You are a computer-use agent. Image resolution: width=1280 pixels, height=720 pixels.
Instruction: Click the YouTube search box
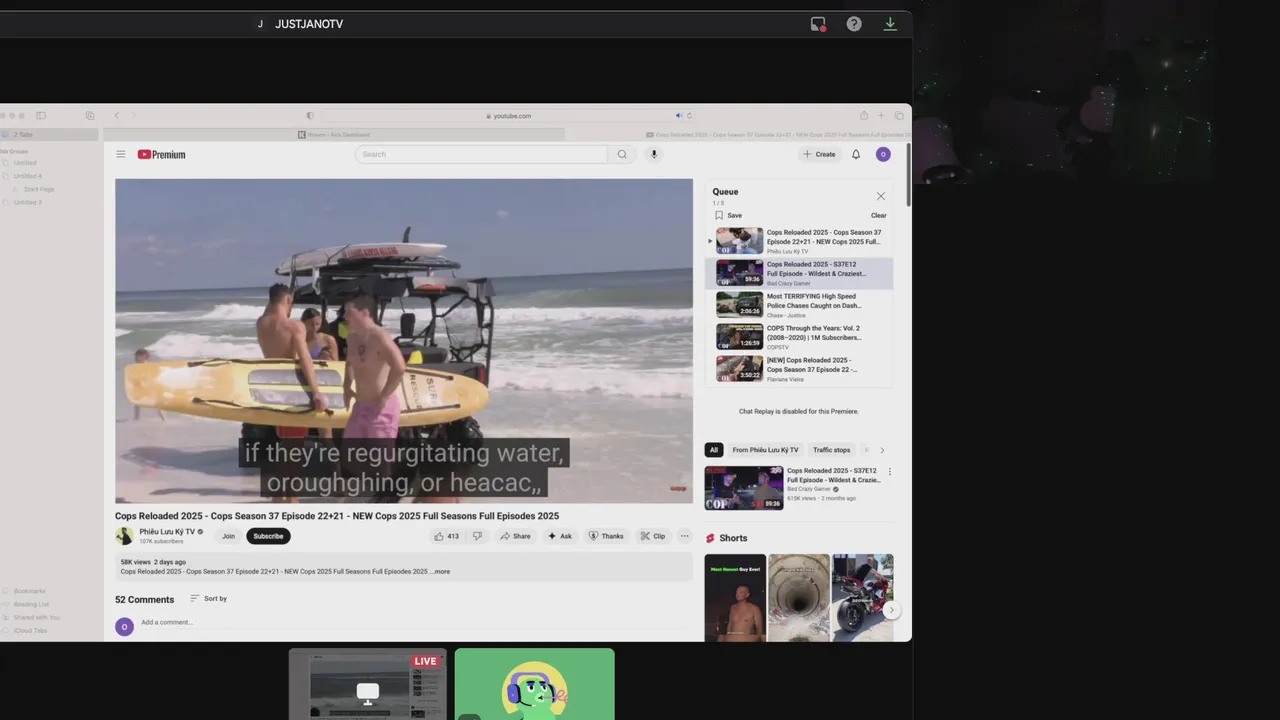pyautogui.click(x=481, y=154)
